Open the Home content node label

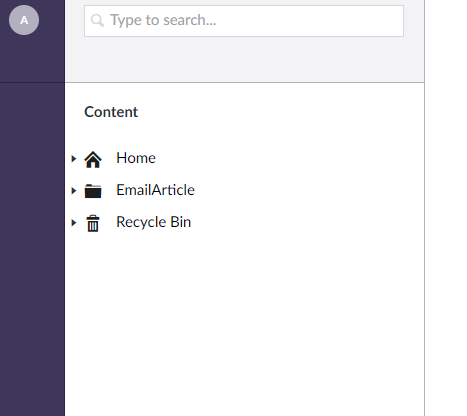point(136,158)
